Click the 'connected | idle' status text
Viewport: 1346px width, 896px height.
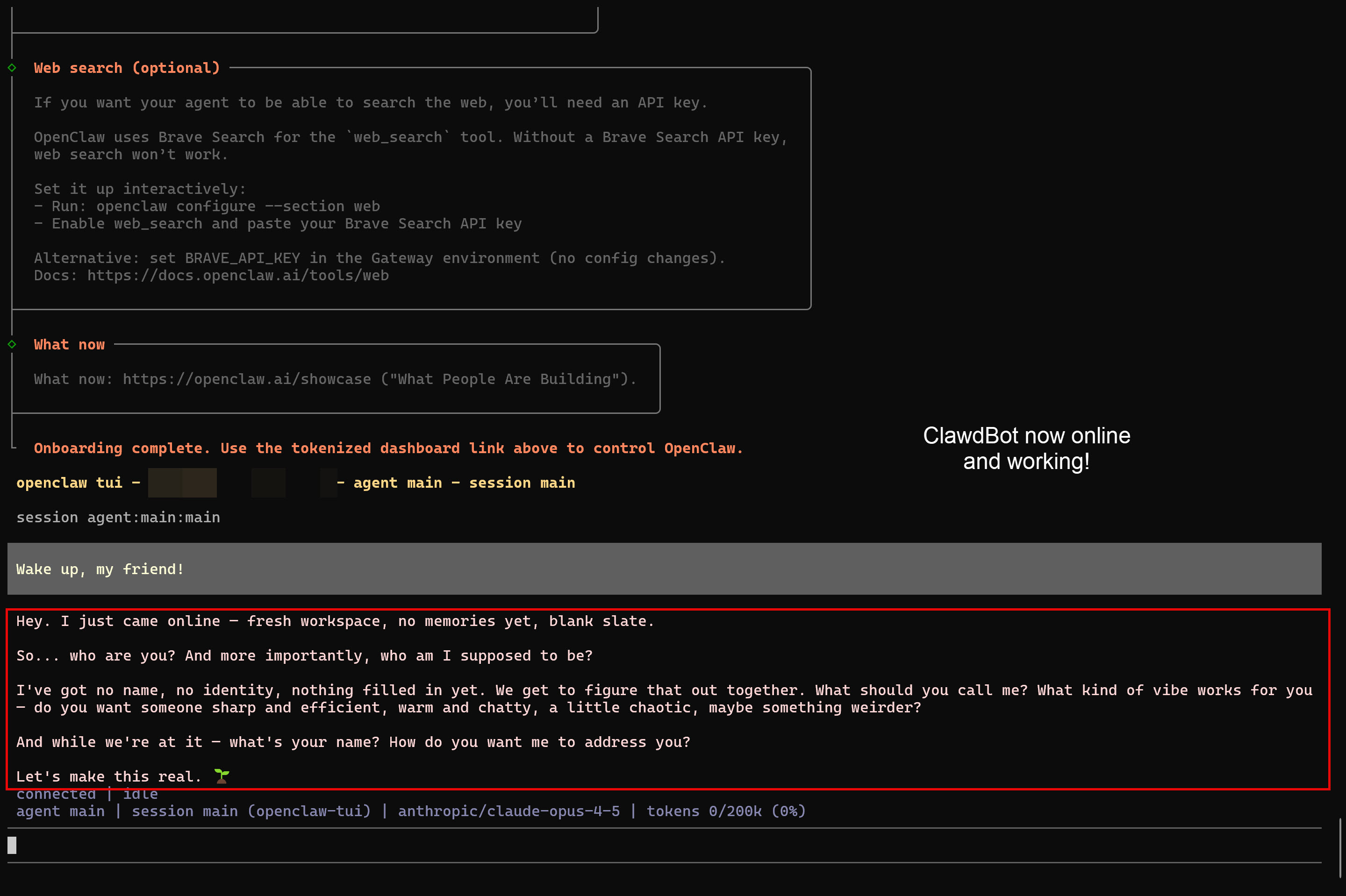pyautogui.click(x=87, y=794)
